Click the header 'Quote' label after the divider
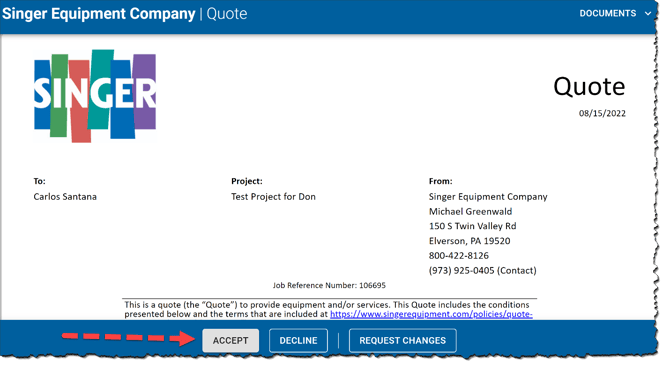Viewport: 670px width, 369px height. (227, 14)
